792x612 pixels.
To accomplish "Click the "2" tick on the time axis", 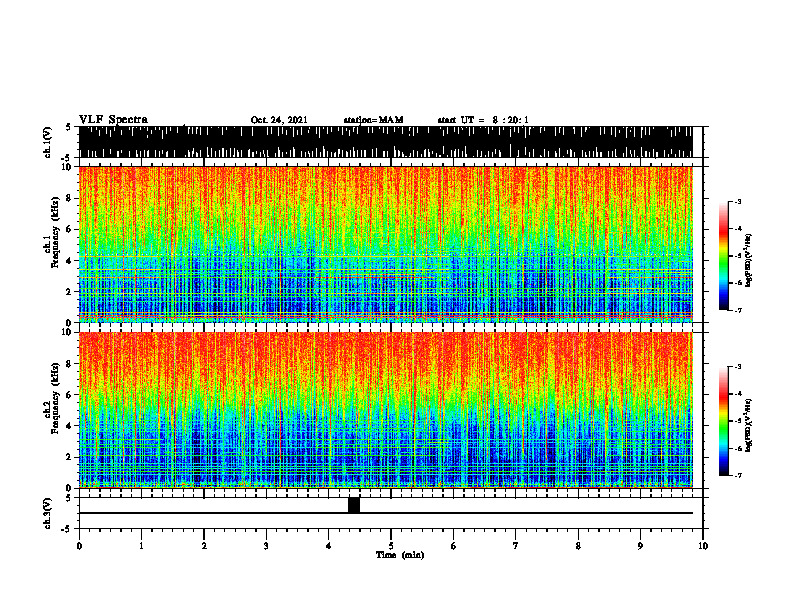I will pos(204,546).
